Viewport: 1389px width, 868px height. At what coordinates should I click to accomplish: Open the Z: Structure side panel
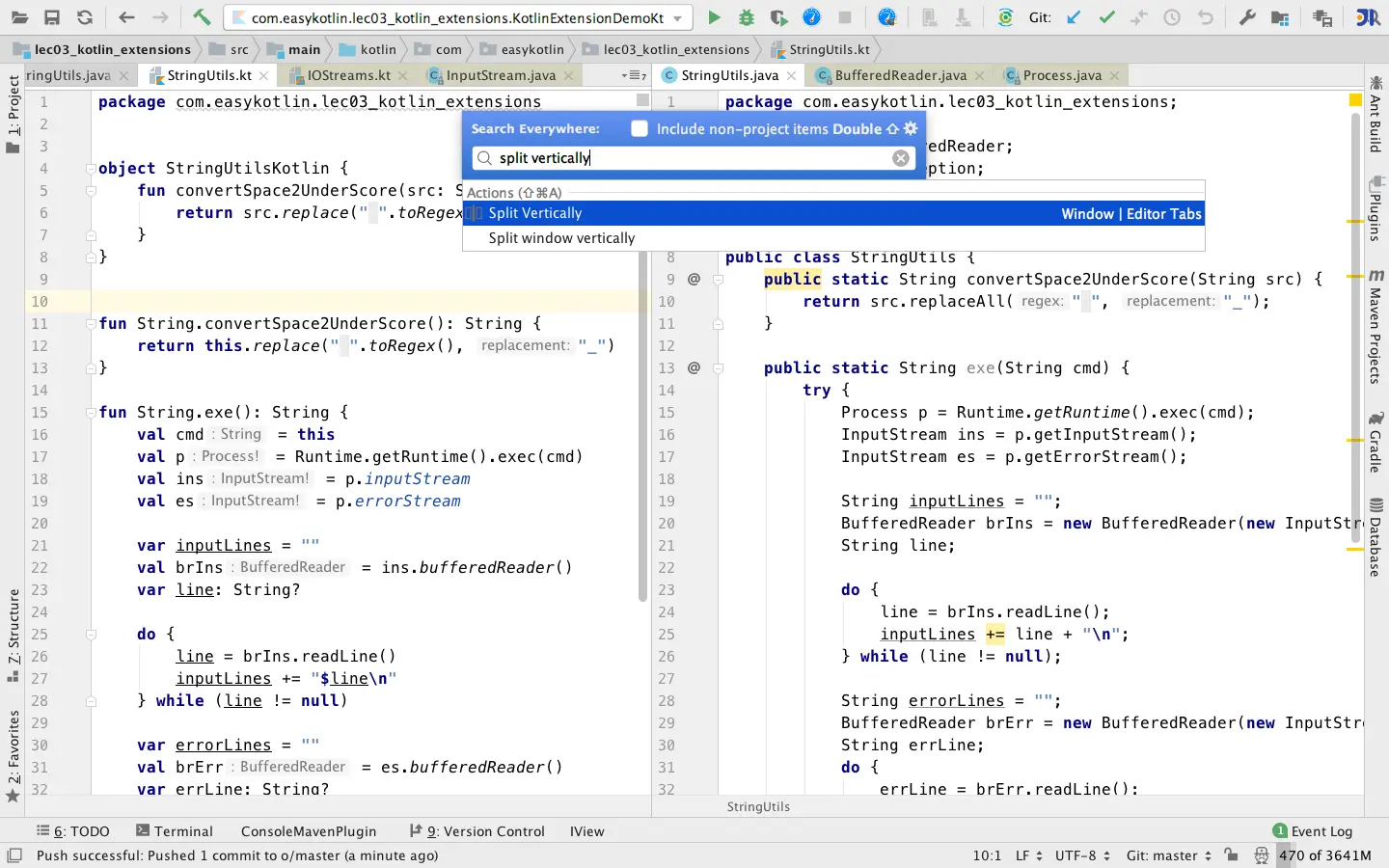(x=13, y=635)
